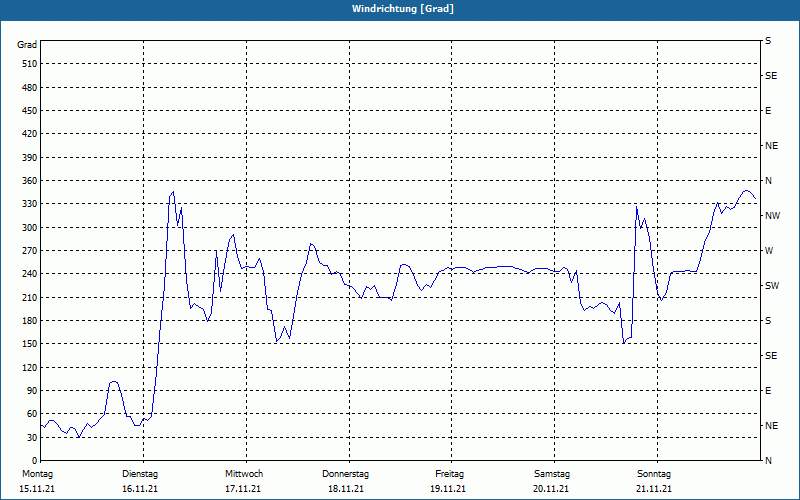Select the 90 degree axis label
The image size is (800, 500).
click(32, 391)
